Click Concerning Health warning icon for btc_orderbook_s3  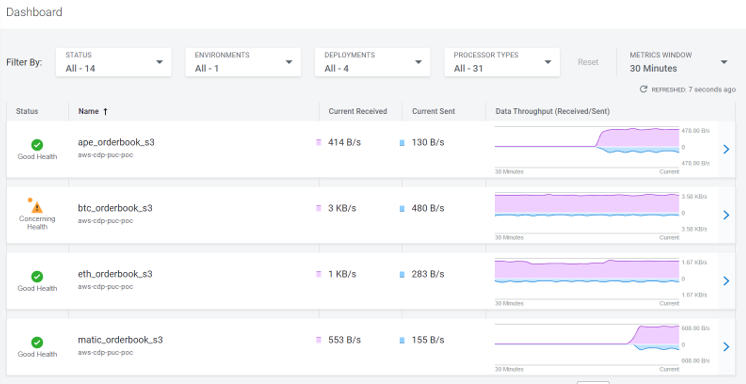tap(37, 207)
